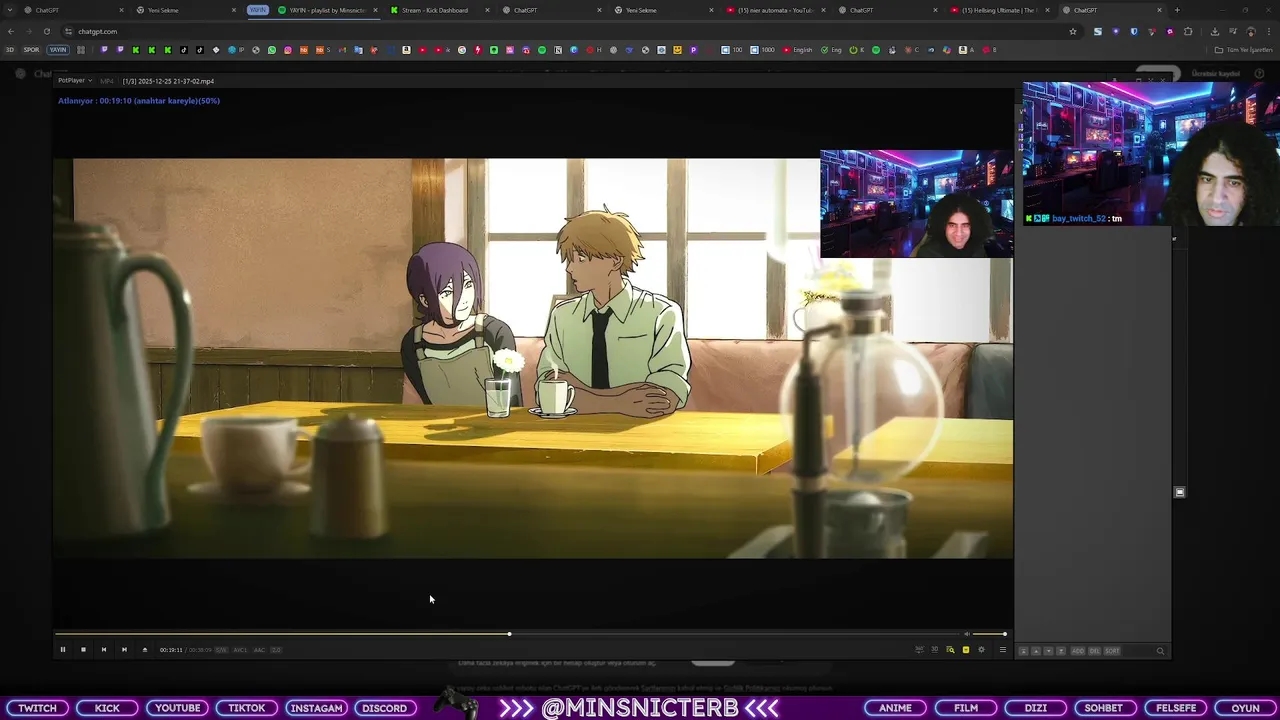Image resolution: width=1280 pixels, height=720 pixels.
Task: Click the playlist ADD button
Action: pos(1078,651)
